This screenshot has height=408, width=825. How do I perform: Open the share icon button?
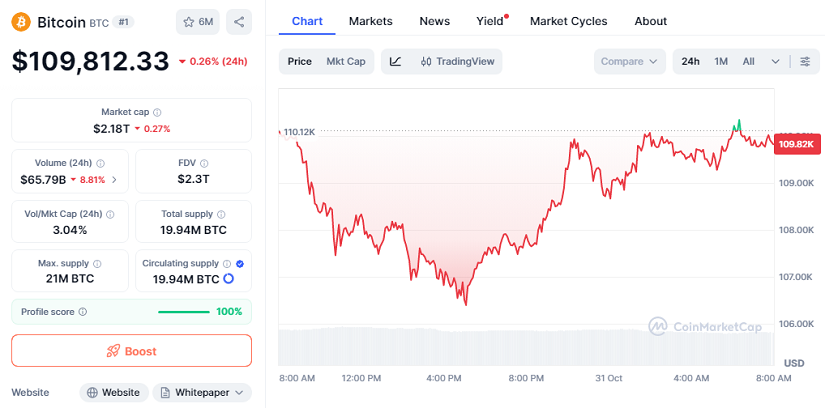pos(239,22)
